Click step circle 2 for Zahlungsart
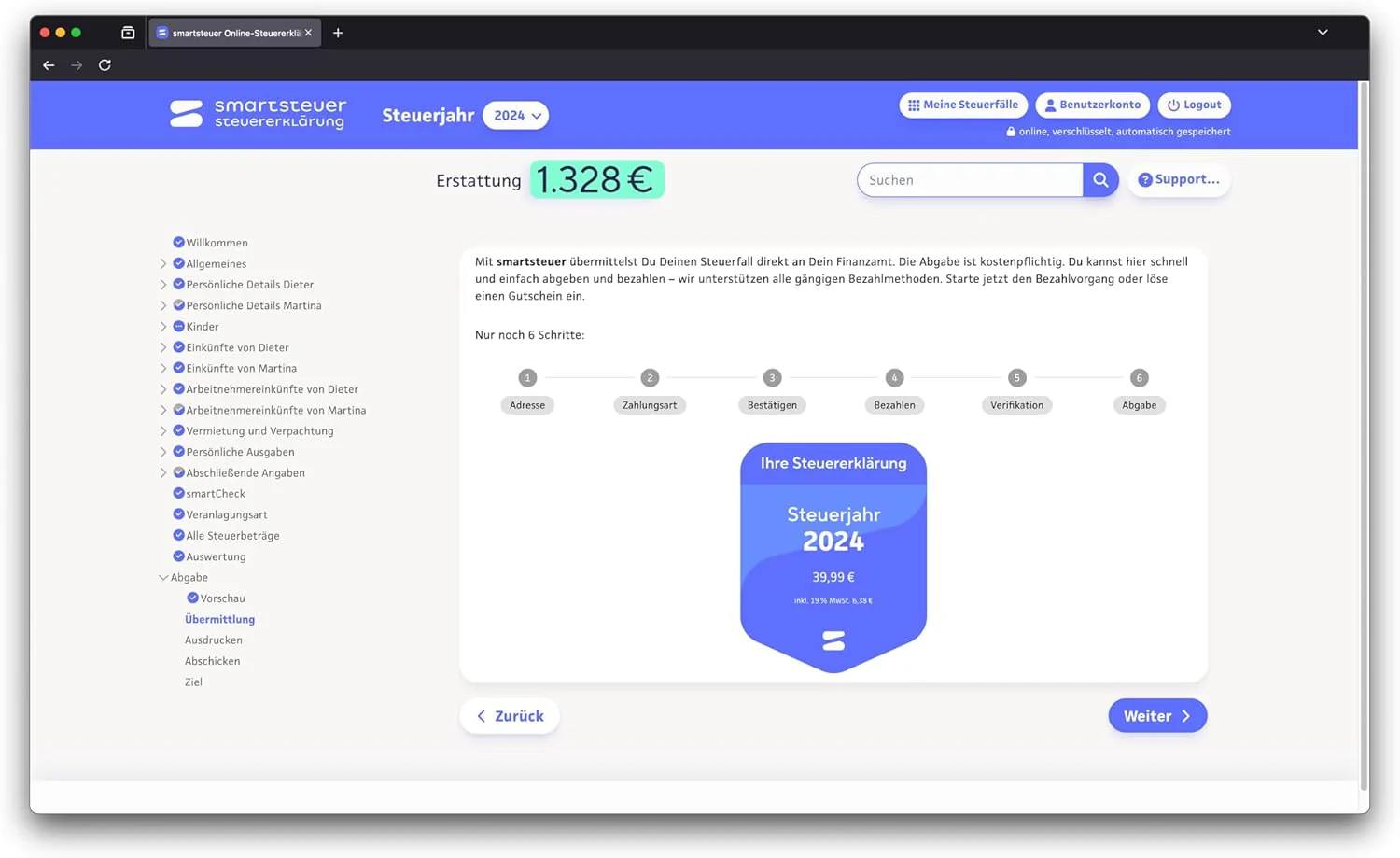The image size is (1400, 858). click(x=650, y=377)
